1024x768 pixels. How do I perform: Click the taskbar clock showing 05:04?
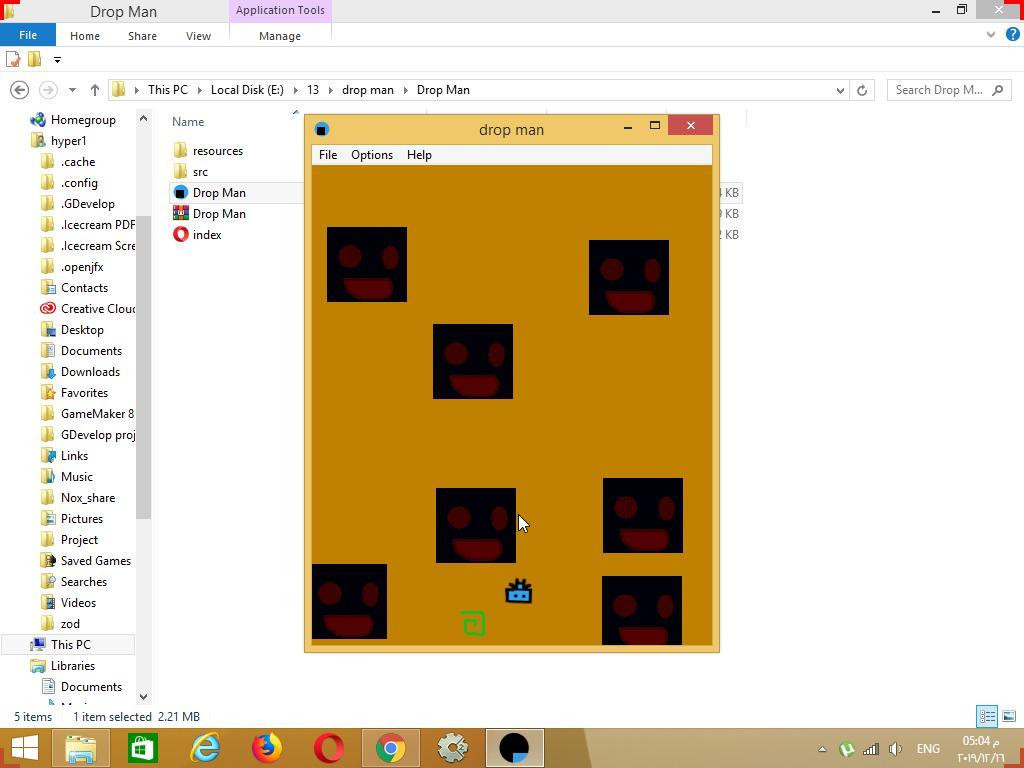tap(983, 749)
